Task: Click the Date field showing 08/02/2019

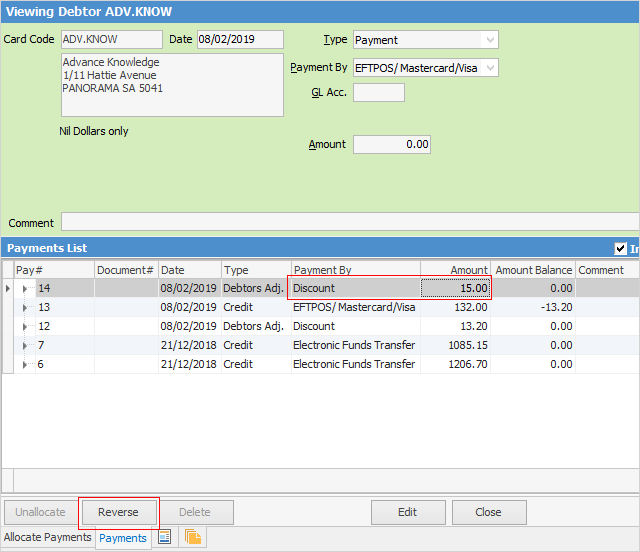Action: pos(239,40)
